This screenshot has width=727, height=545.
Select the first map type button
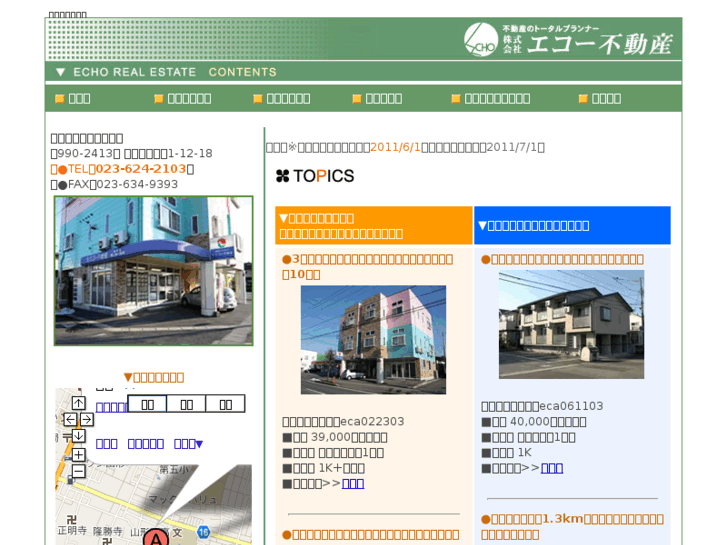click(x=147, y=404)
